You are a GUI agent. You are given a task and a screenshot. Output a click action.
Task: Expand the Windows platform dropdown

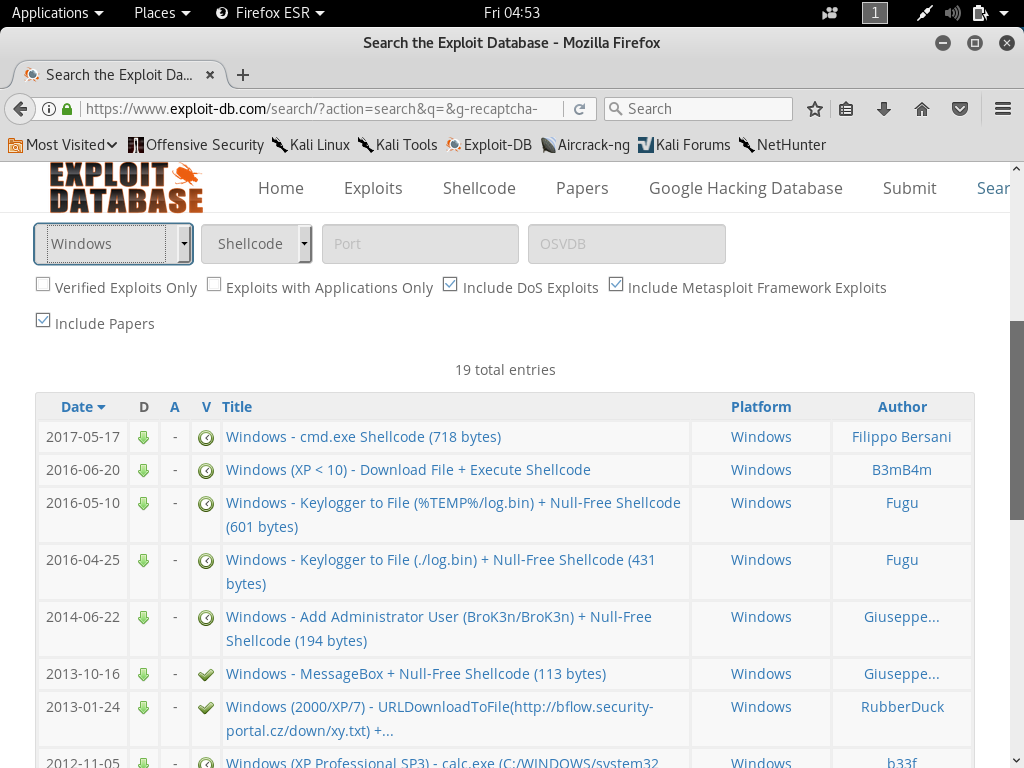point(114,244)
